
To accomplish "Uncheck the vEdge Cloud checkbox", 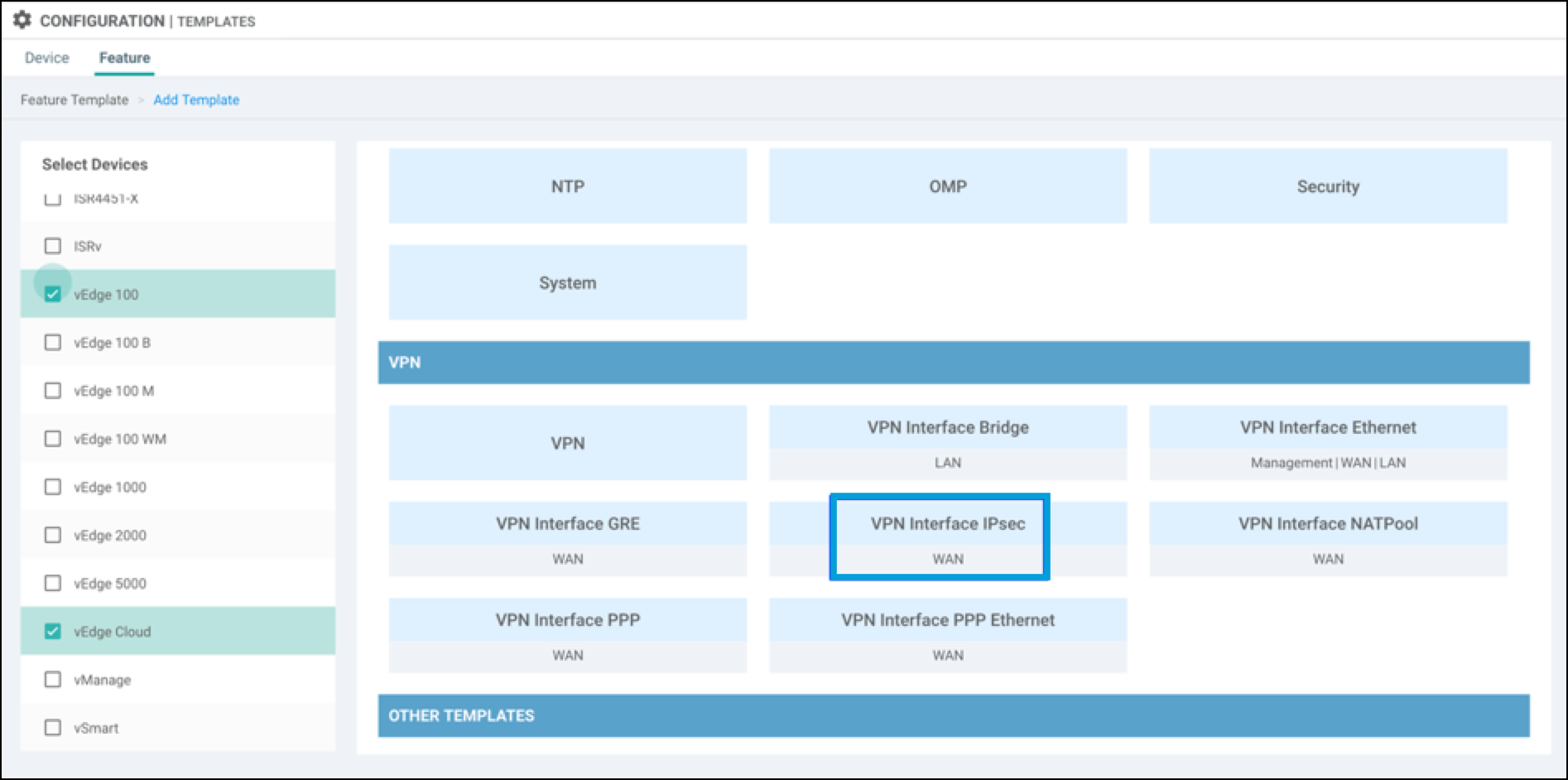I will tap(53, 631).
